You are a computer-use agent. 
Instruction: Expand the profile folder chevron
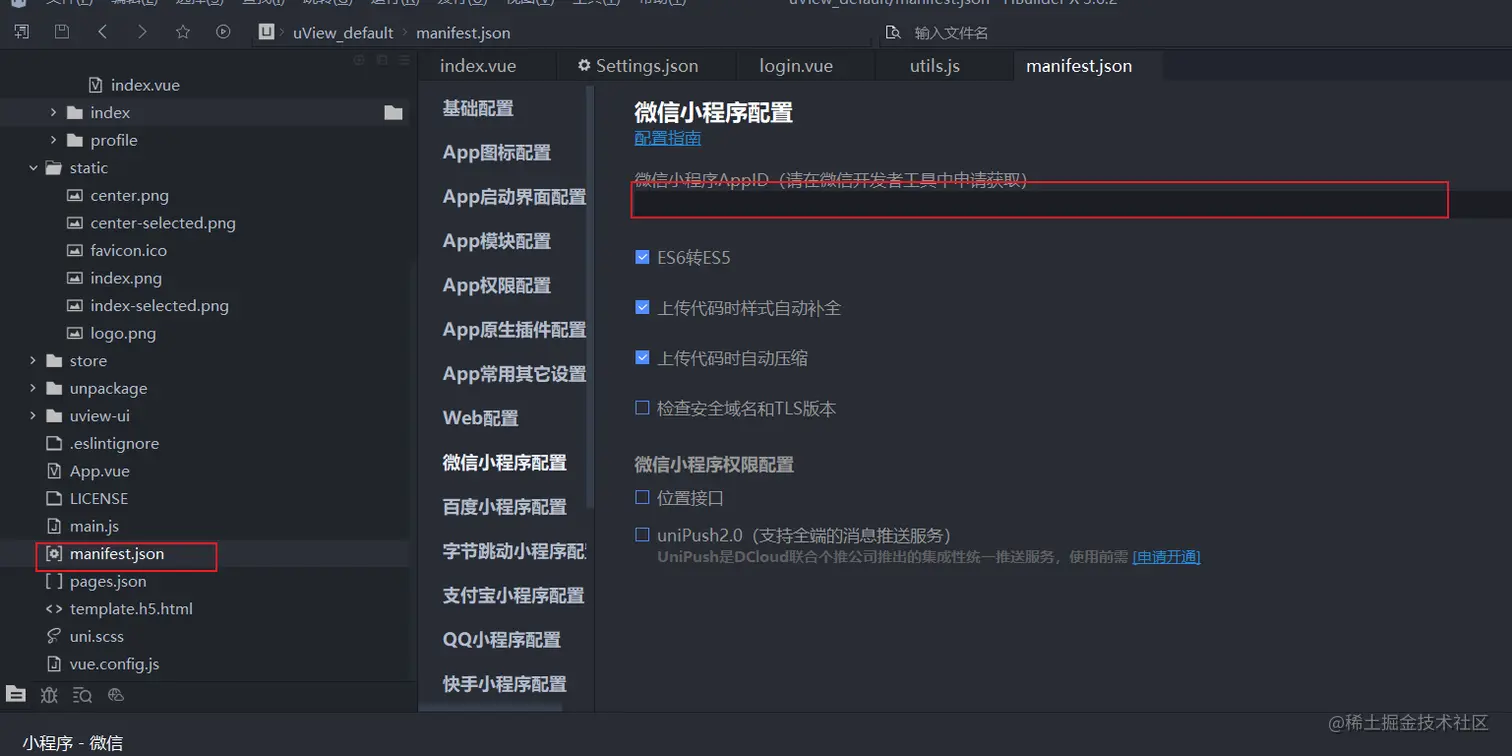[x=53, y=140]
